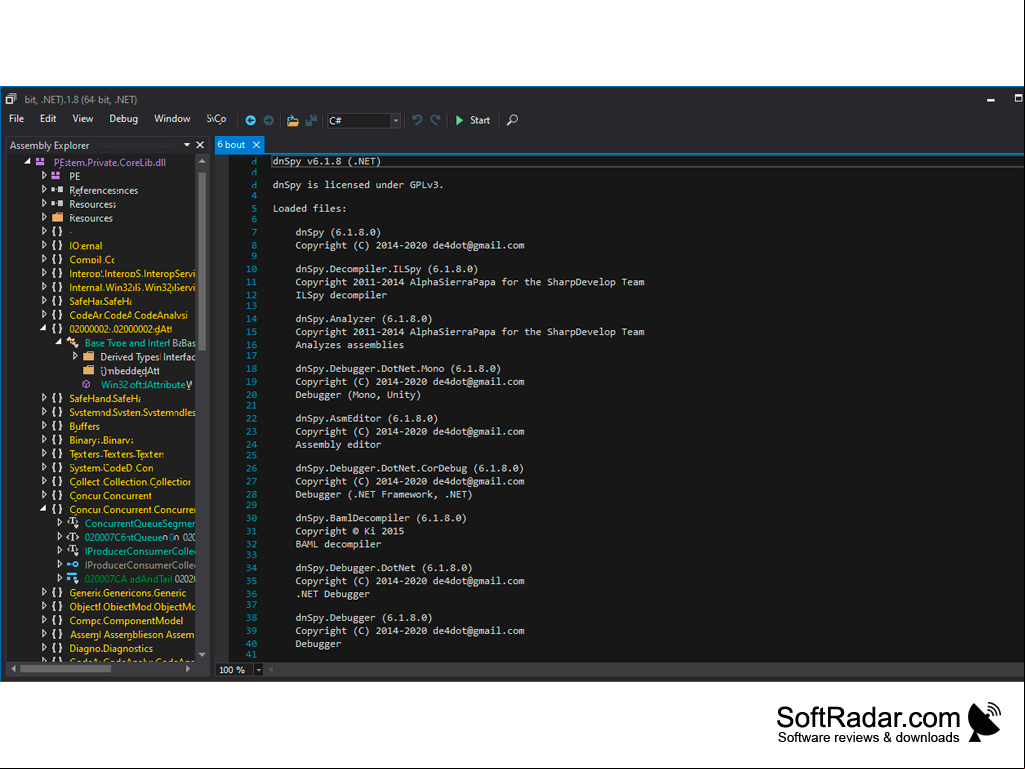Click the "Analyzes assemblies" line

(x=350, y=345)
